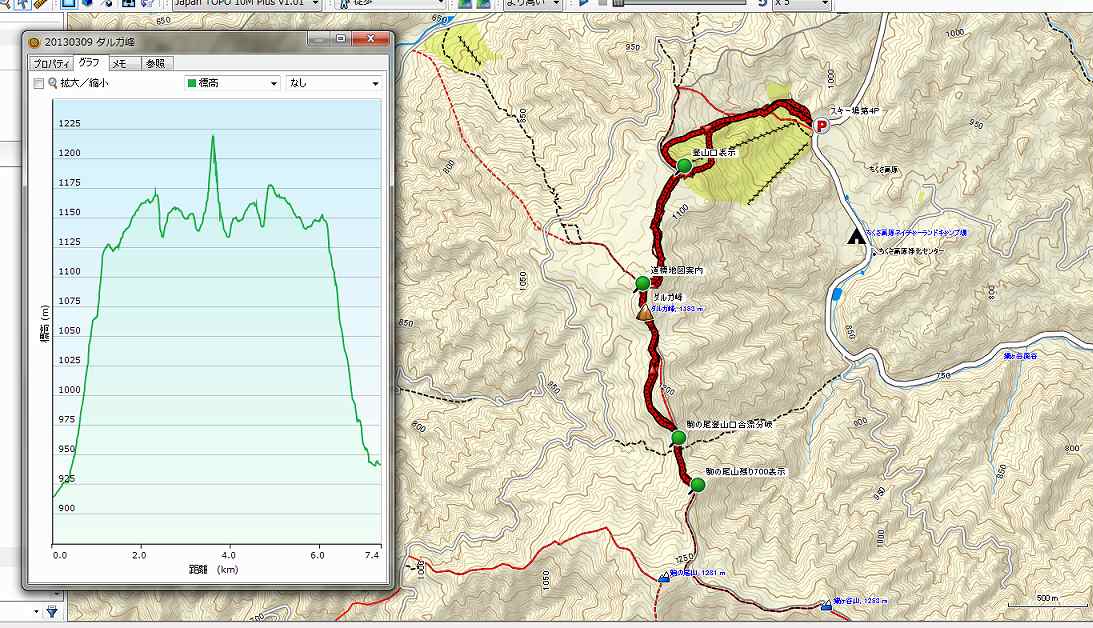Image resolution: width=1093 pixels, height=628 pixels.
Task: Enable the 拡大/縮小 zoom checkbox
Action: point(39,84)
